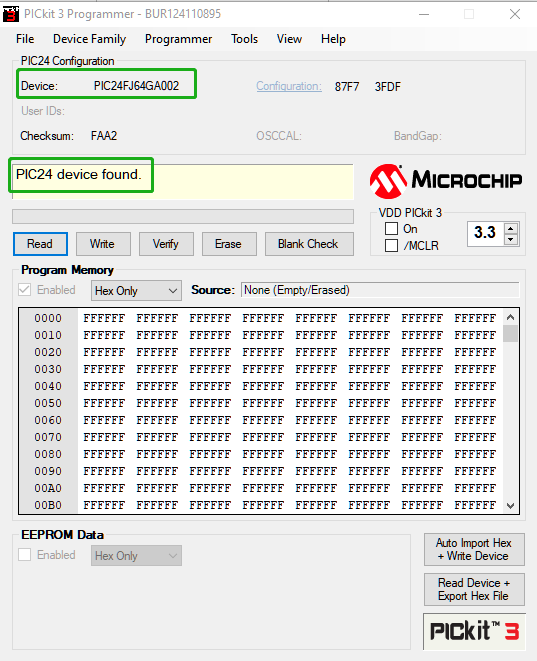Image resolution: width=537 pixels, height=661 pixels.
Task: Click memory address 0050 row label
Action: pos(48,403)
